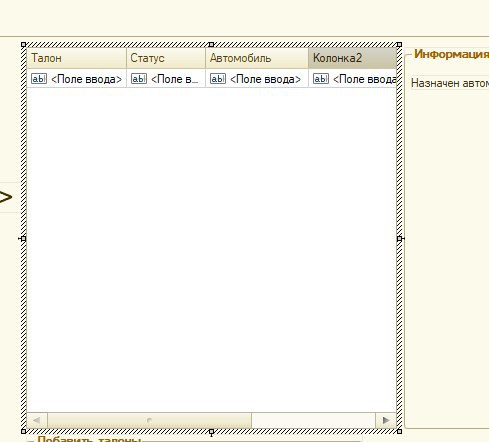This screenshot has height=442, width=489.
Task: Click input field icon under Статус
Action: (x=139, y=79)
